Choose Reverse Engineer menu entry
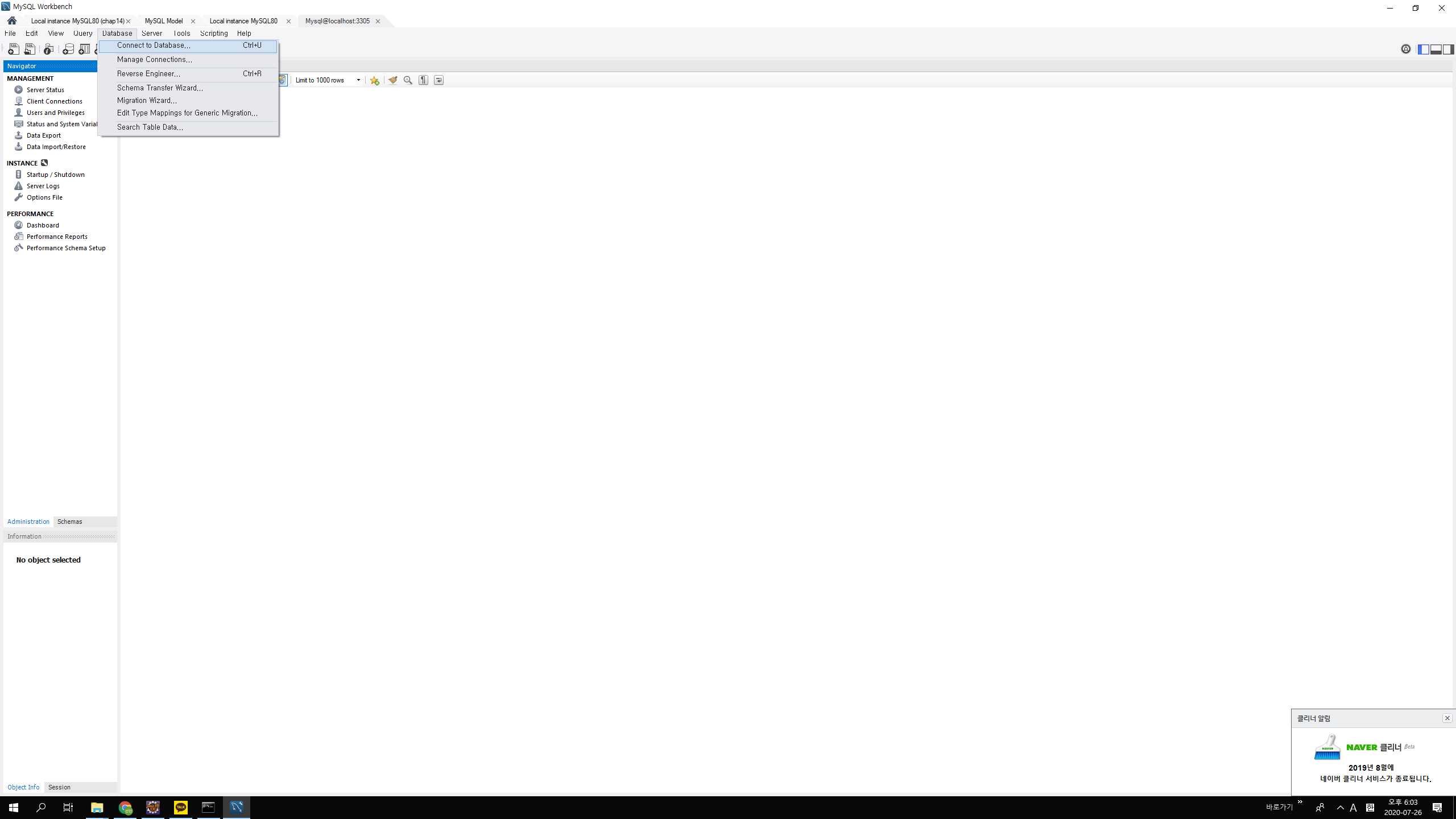1456x819 pixels. pos(188,74)
